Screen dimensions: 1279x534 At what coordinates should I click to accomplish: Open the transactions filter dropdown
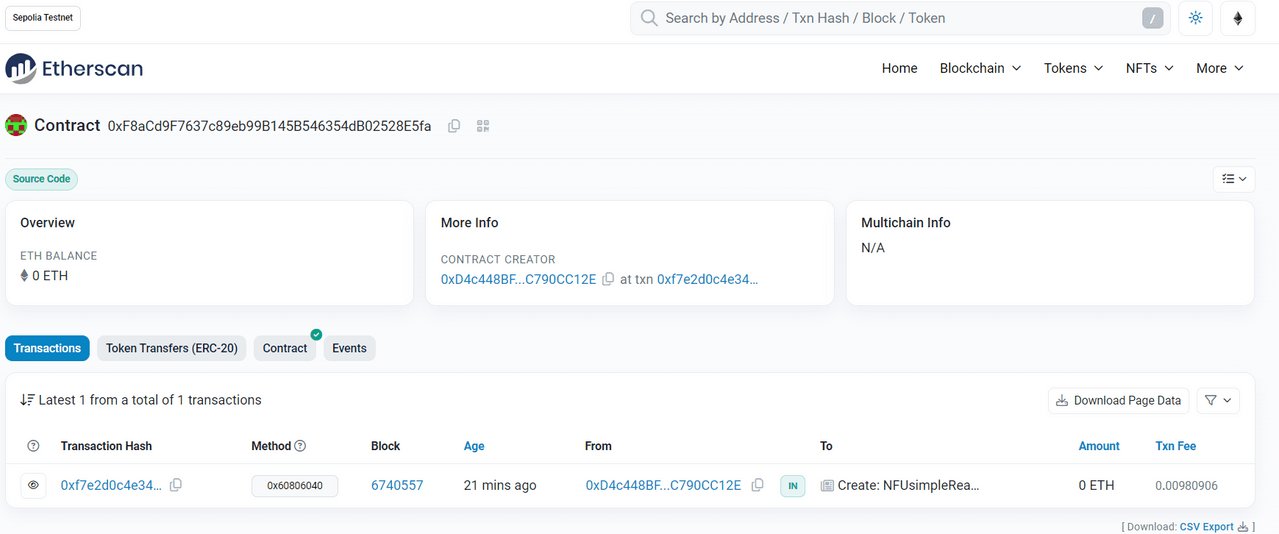[x=1218, y=400]
